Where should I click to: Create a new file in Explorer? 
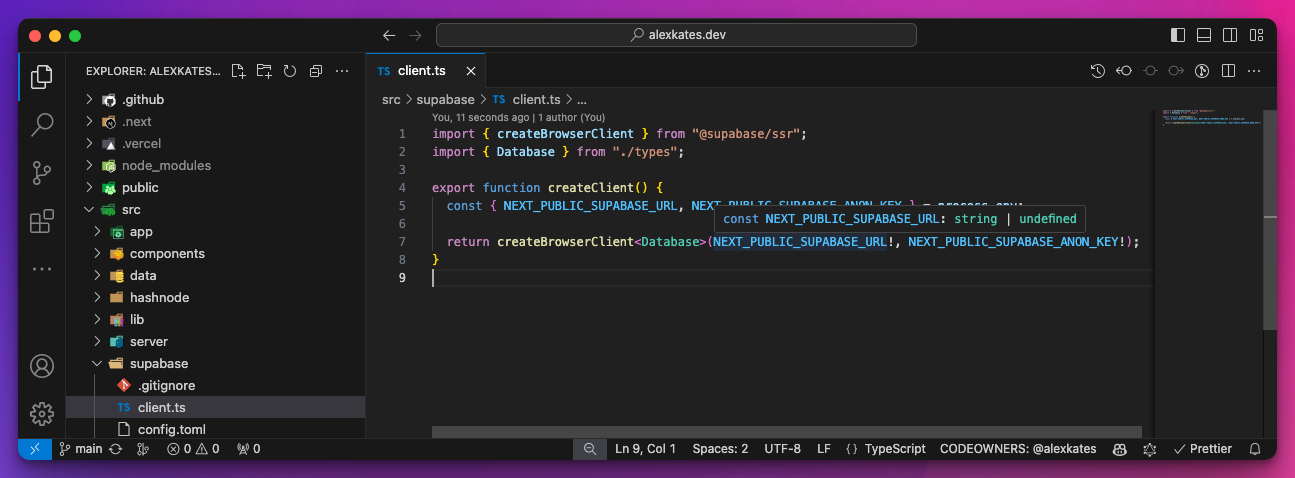point(238,71)
